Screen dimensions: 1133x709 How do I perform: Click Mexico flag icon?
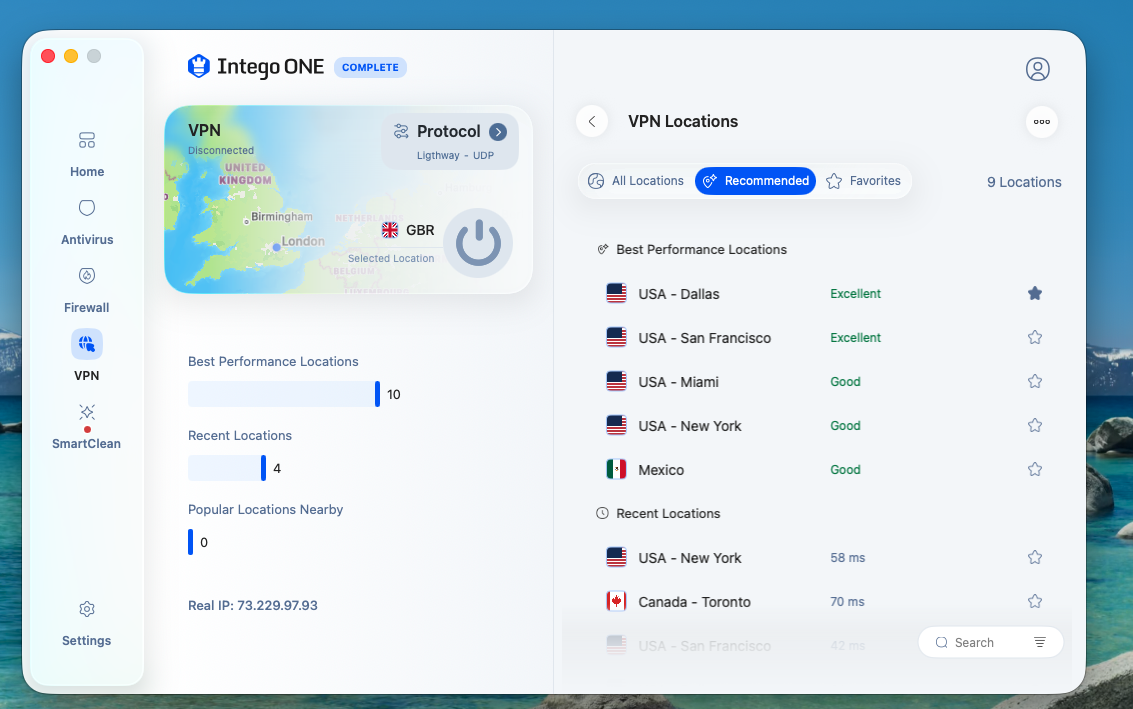[616, 470]
